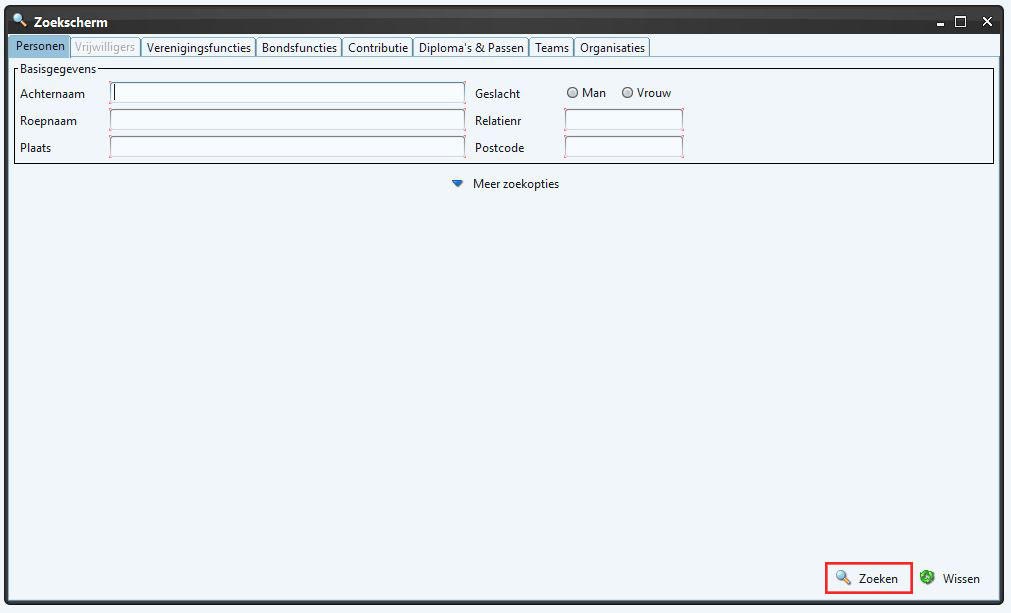The width and height of the screenshot is (1011, 613).
Task: Click the magnifier icon in the title bar
Action: [x=19, y=21]
